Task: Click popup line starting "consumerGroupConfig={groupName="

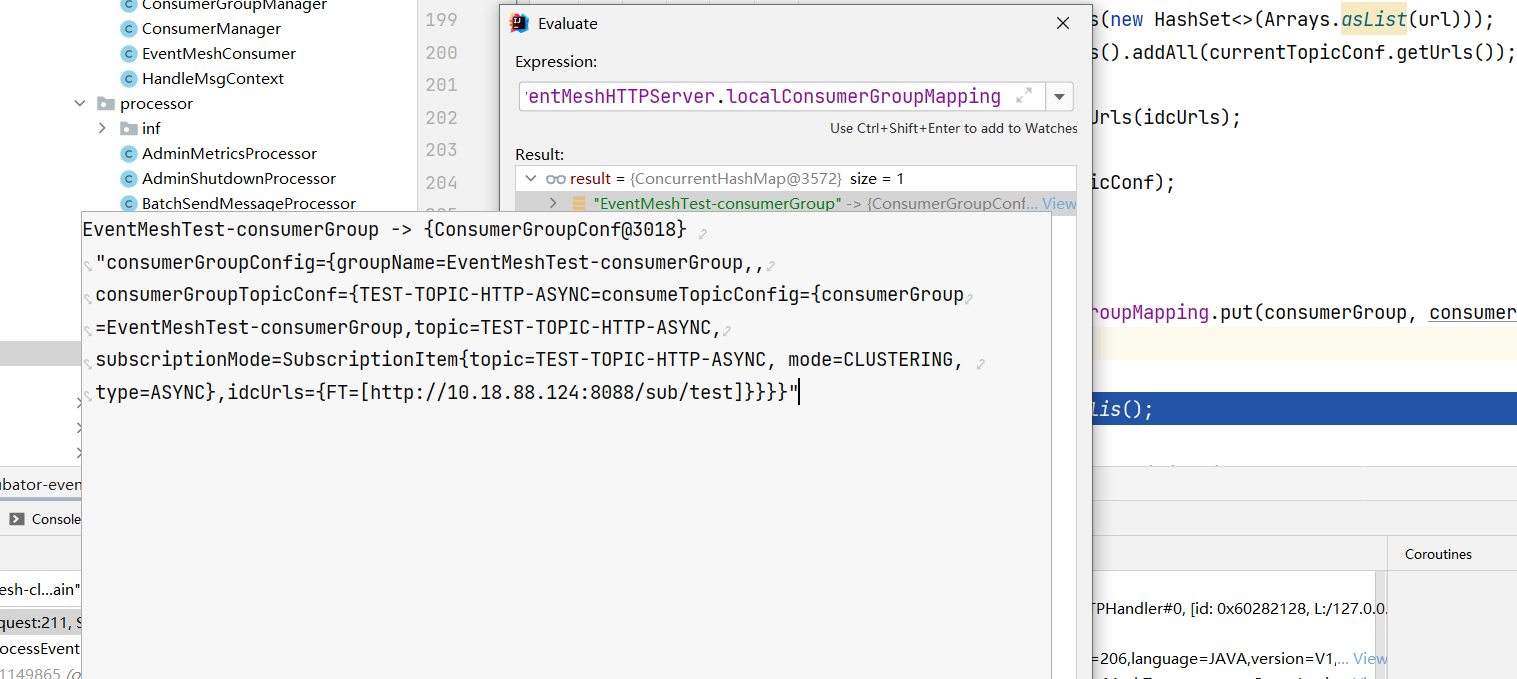Action: click(430, 264)
